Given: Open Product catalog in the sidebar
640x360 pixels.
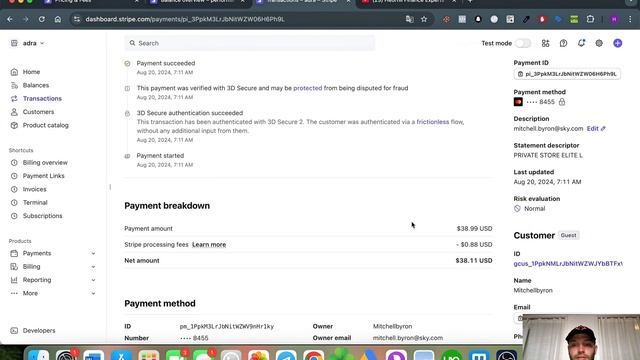Looking at the screenshot, I should 45,125.
